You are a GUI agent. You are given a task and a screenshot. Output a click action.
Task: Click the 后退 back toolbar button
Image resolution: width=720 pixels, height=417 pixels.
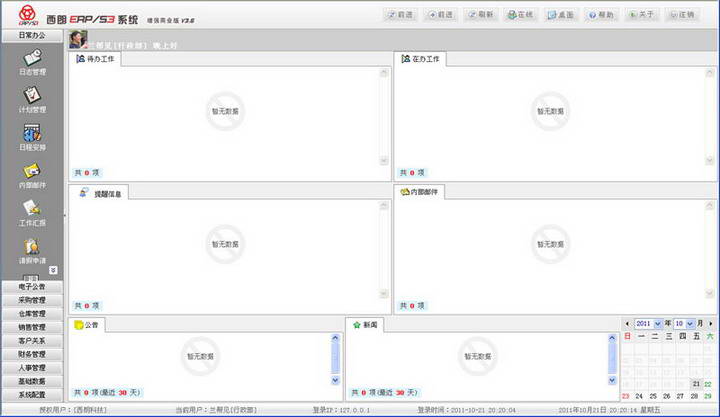[x=399, y=15]
